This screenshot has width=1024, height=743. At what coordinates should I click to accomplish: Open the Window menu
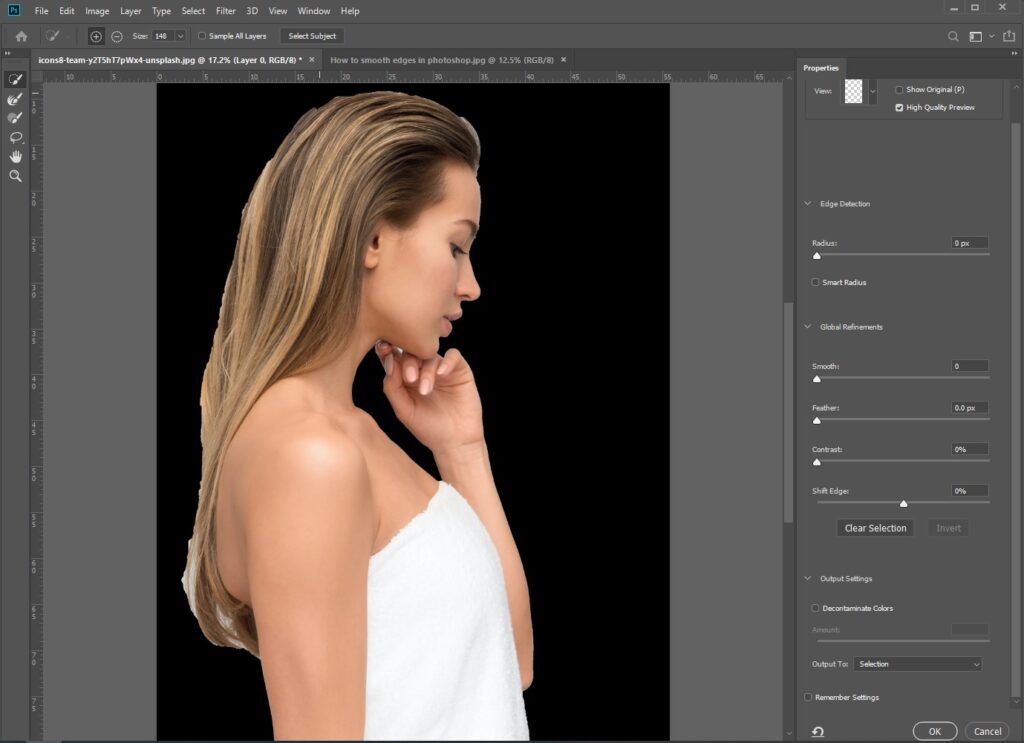pyautogui.click(x=313, y=11)
